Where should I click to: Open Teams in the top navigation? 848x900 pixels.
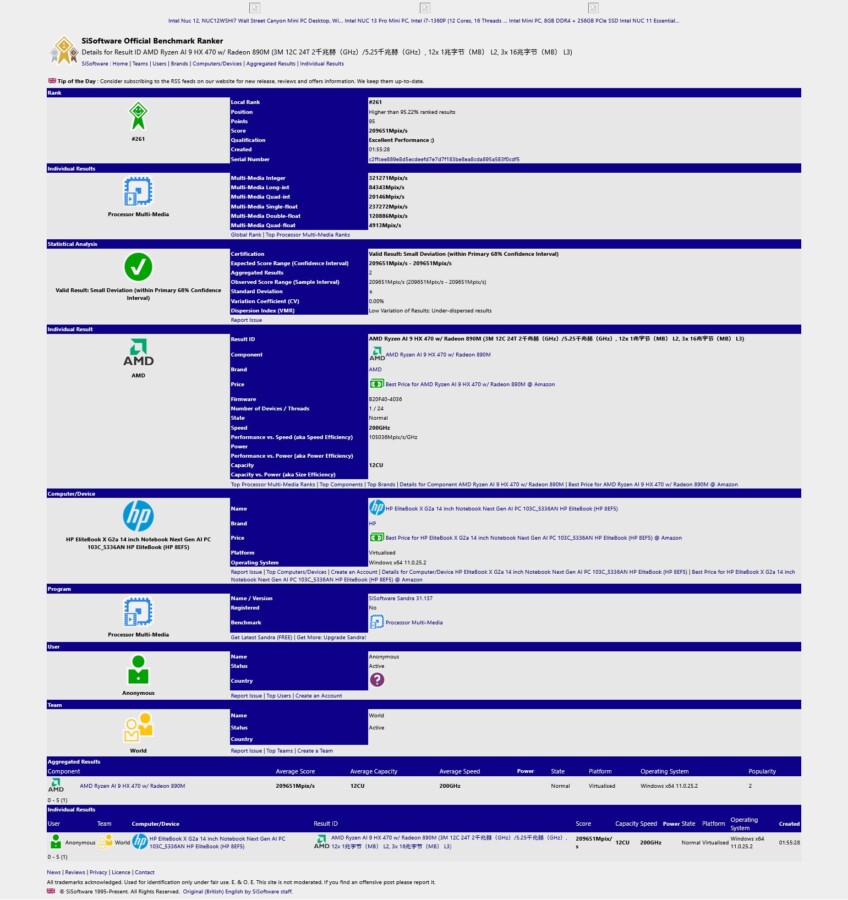tap(141, 63)
